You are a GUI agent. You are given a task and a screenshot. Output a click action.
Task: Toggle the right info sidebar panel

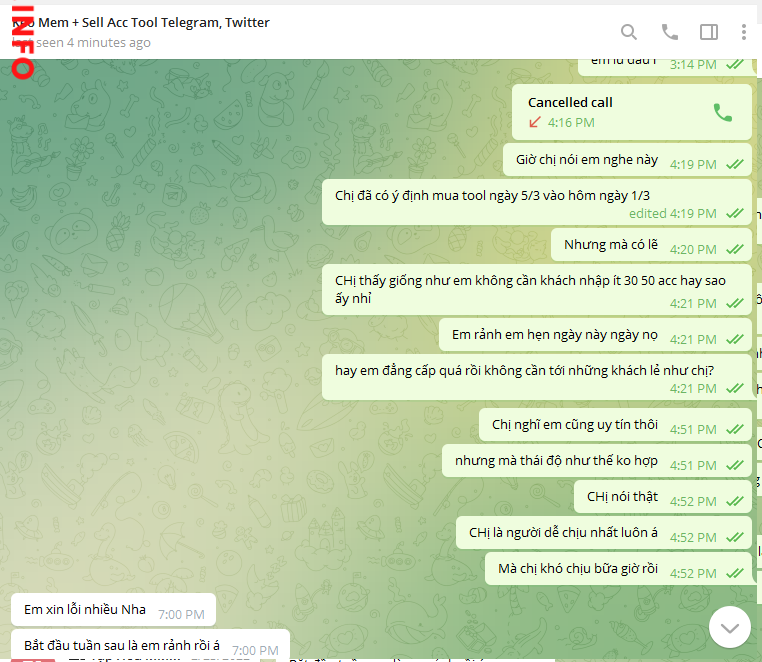709,32
